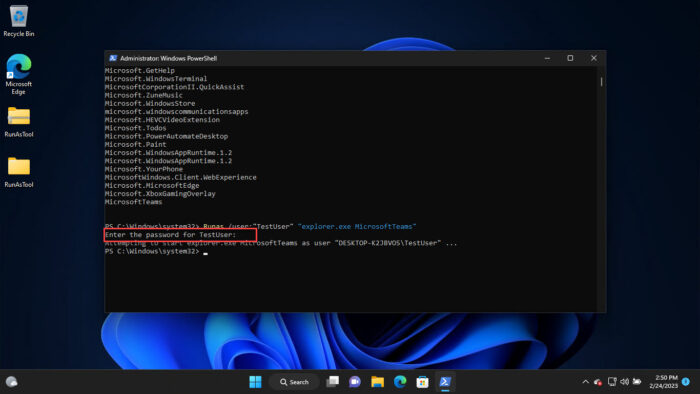This screenshot has width=700, height=394.
Task: Click the taskbar Search box
Action: (x=294, y=382)
